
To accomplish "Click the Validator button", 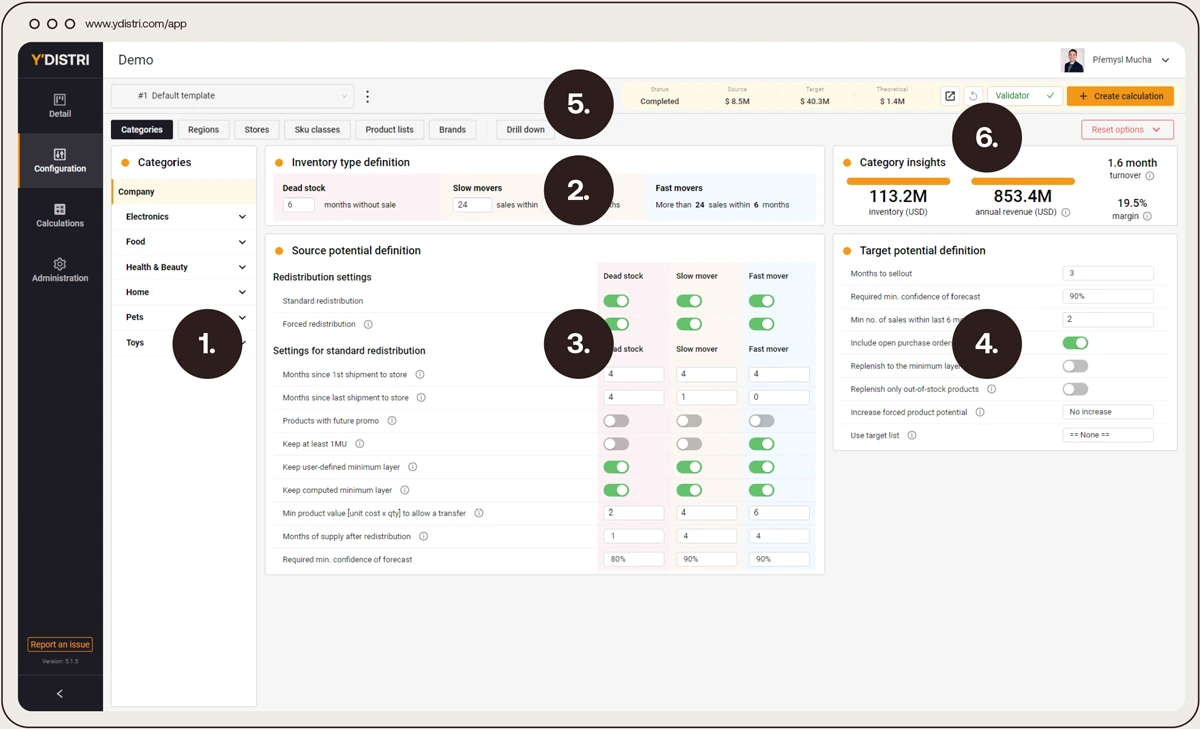I will (1025, 96).
